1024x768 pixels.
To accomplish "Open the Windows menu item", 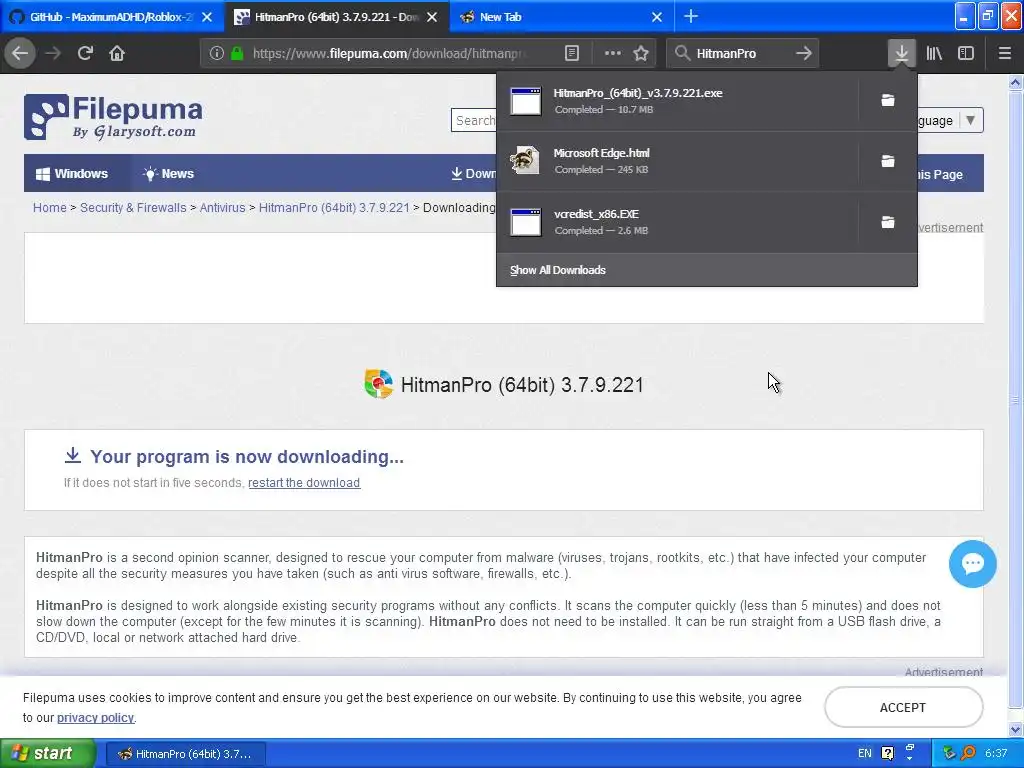I will coord(72,174).
